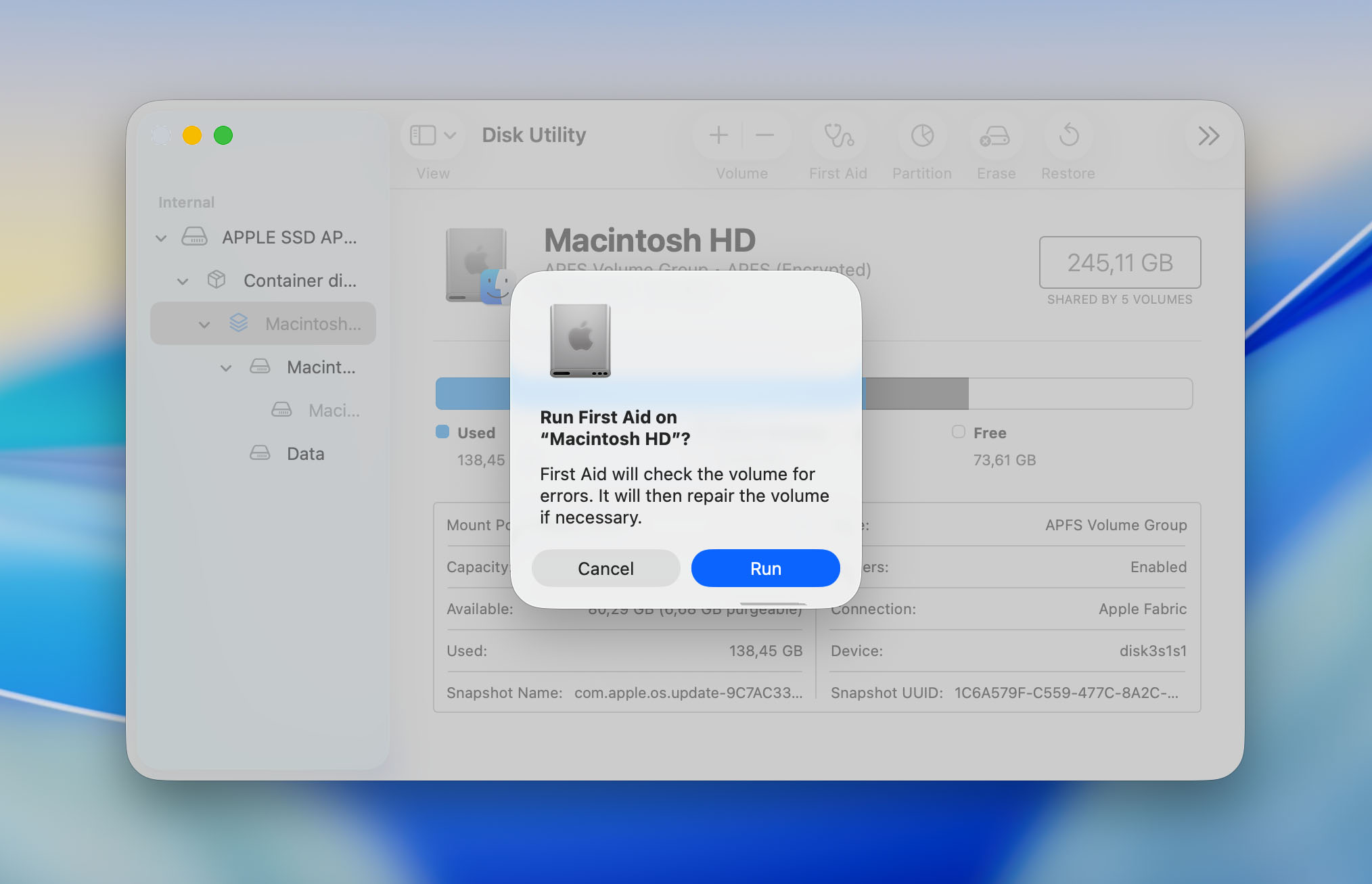1372x884 pixels.
Task: Click the 138,45 GB Used value in table
Action: (x=766, y=651)
